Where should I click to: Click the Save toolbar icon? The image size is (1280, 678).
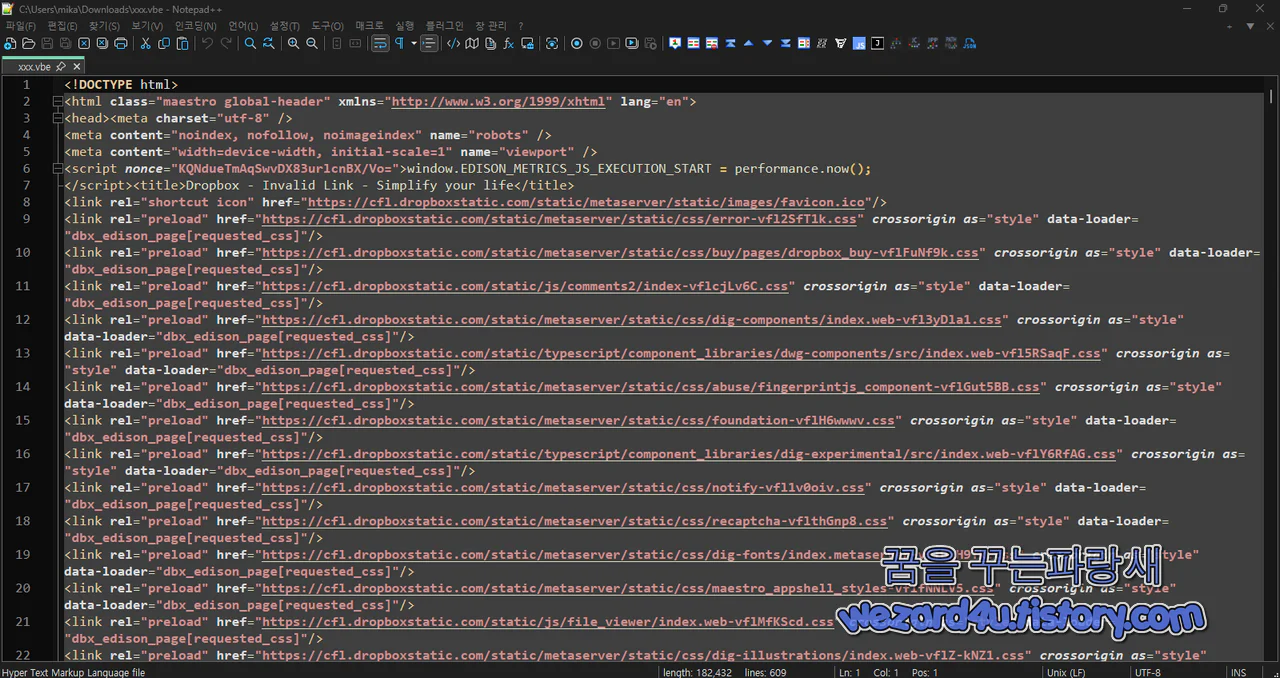47,44
